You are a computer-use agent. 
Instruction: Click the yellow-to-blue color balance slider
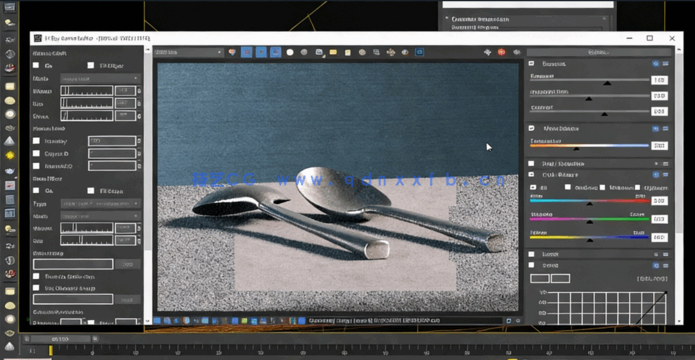tap(590, 238)
